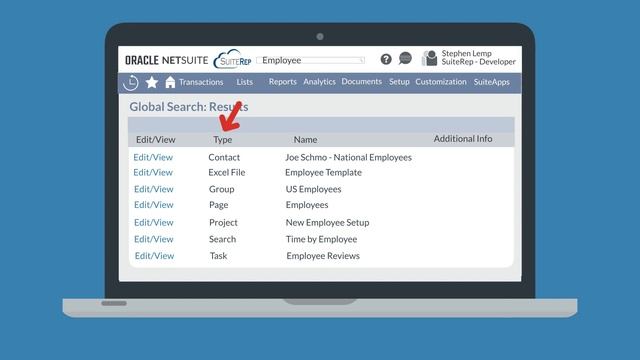
Task: Open the SuiteApps menu
Action: tap(491, 82)
